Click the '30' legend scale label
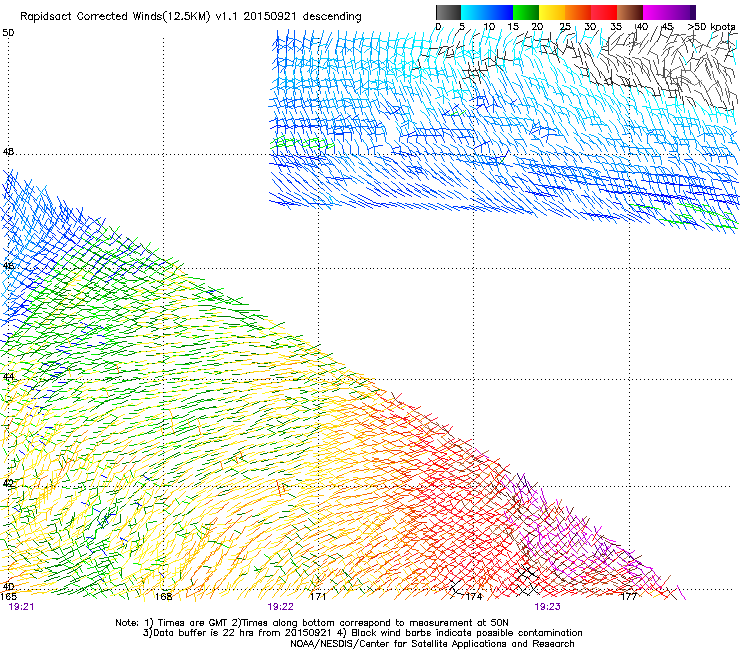Screen dimensions: 740x650 coord(590,27)
